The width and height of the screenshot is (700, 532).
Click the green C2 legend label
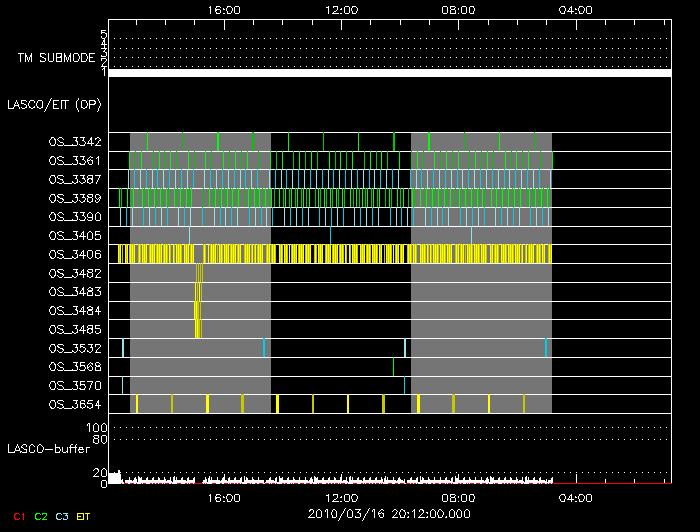(x=40, y=516)
